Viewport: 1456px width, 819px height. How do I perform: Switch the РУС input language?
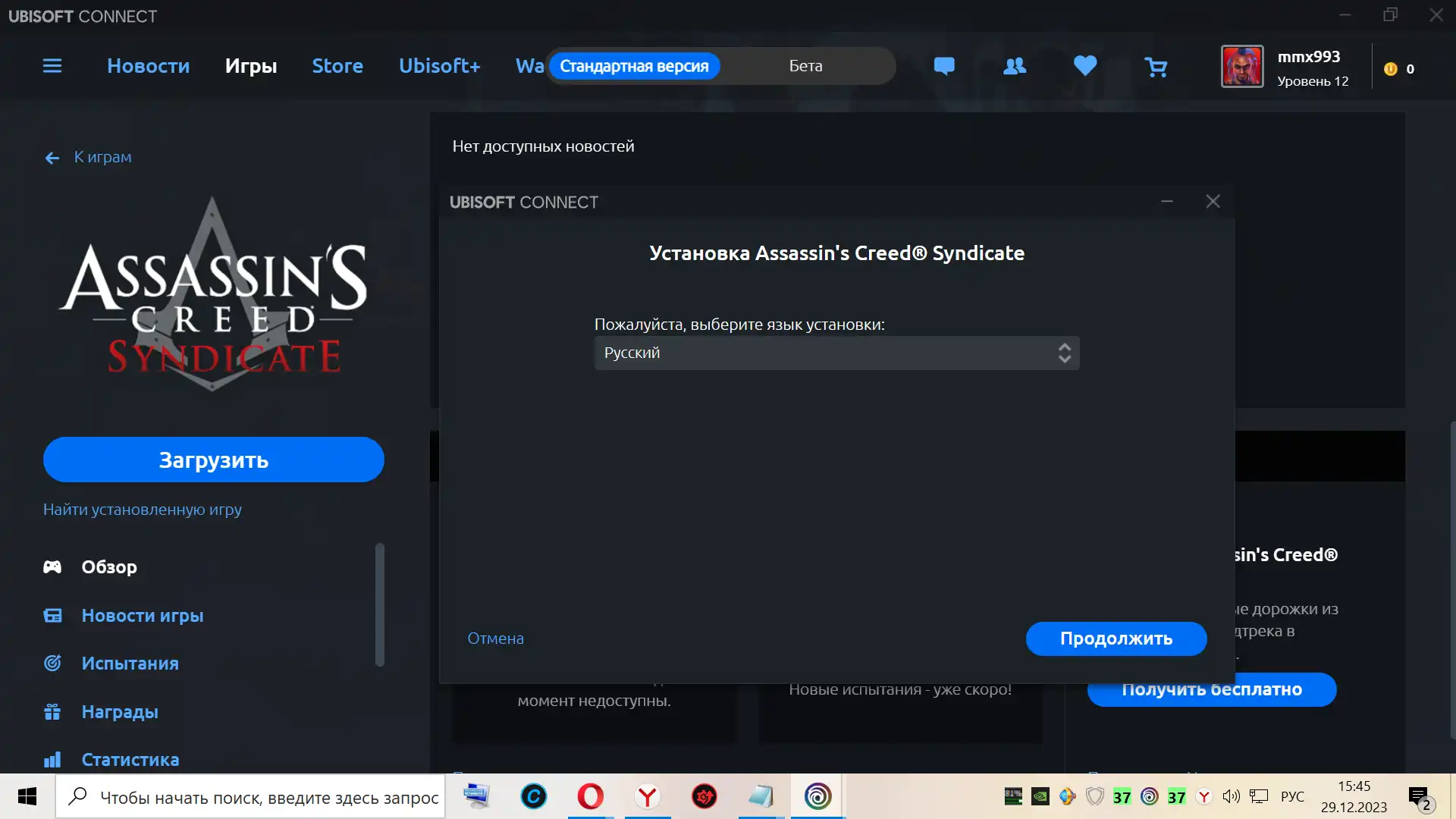click(x=1292, y=797)
